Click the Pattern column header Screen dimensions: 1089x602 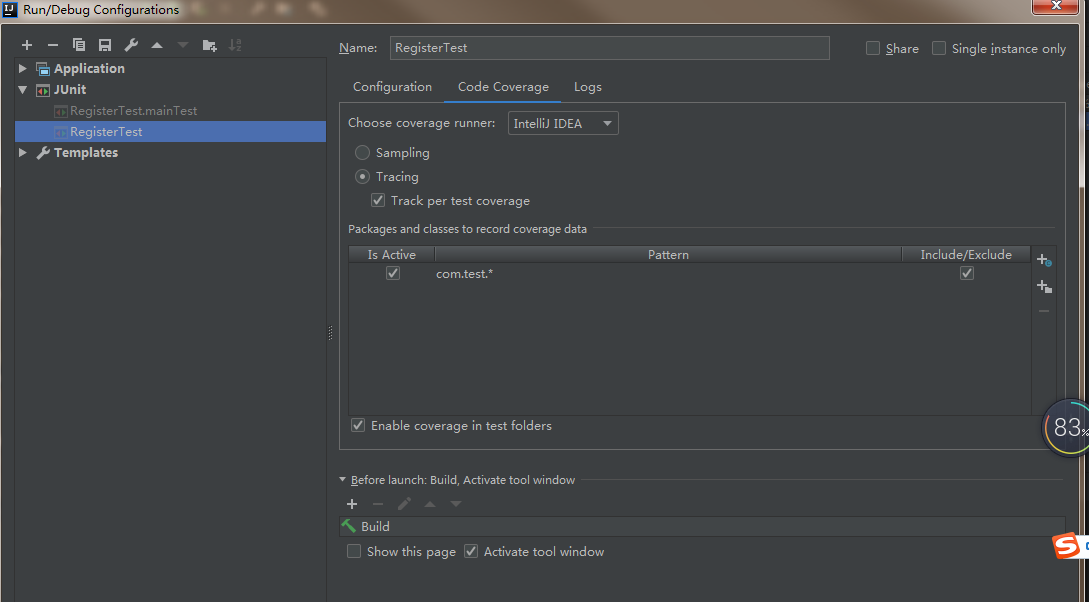point(668,255)
